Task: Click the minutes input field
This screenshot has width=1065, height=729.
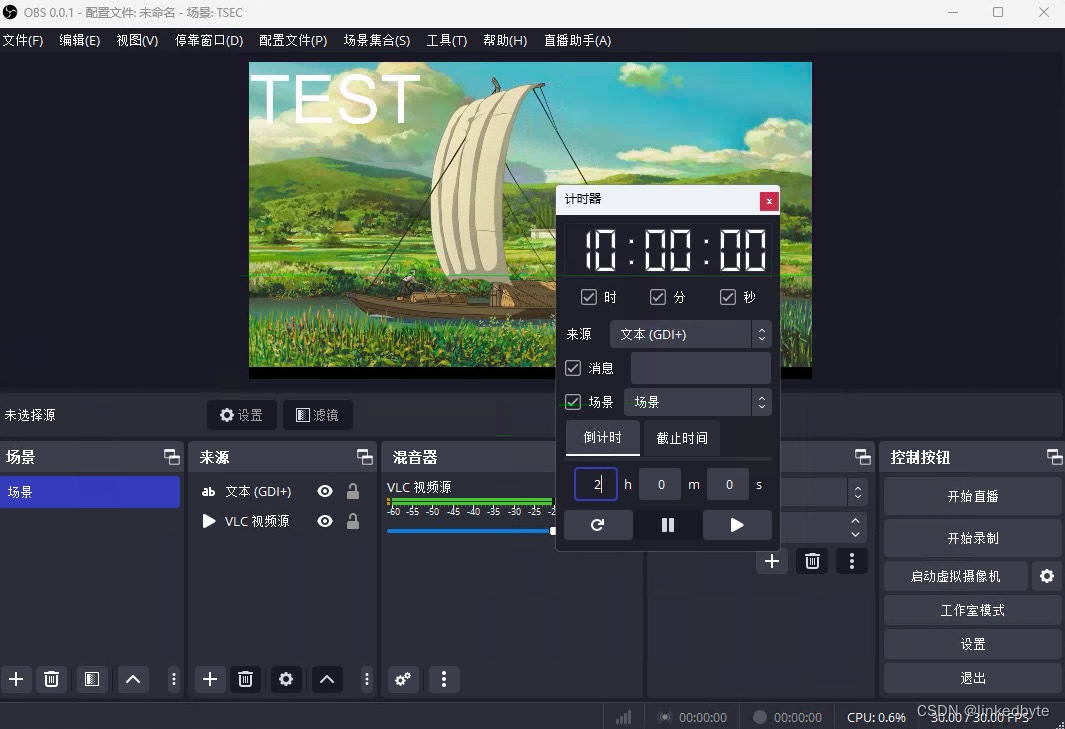Action: [x=660, y=484]
